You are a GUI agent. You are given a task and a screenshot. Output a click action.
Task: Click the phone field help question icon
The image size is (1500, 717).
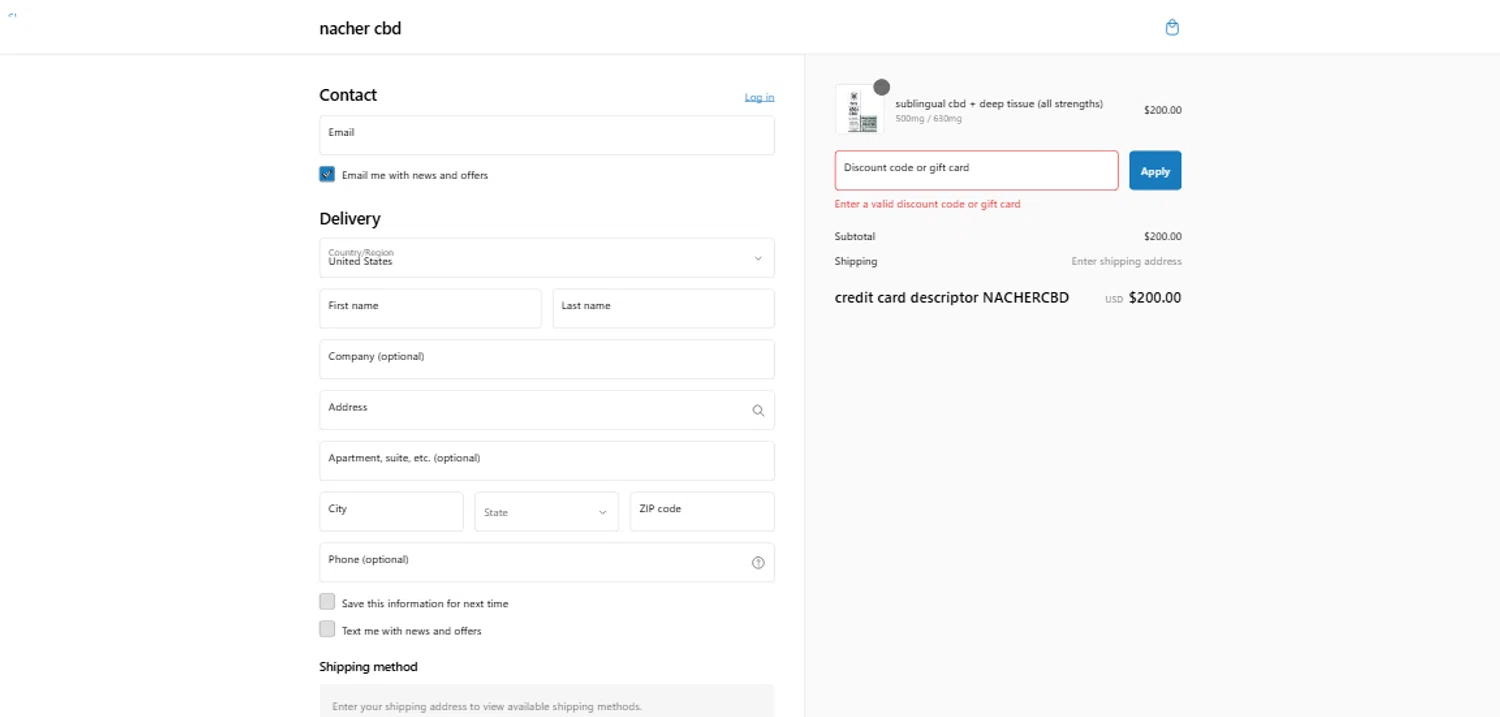point(758,563)
